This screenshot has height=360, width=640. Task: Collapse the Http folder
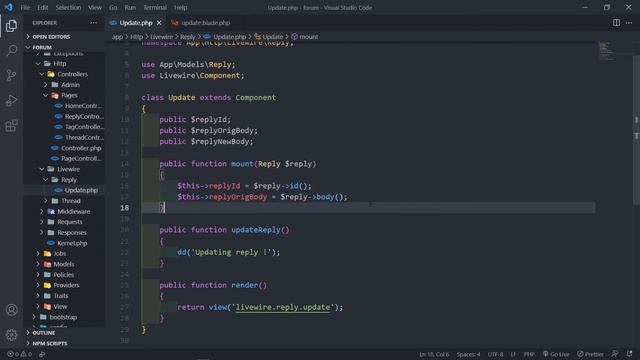[60, 63]
